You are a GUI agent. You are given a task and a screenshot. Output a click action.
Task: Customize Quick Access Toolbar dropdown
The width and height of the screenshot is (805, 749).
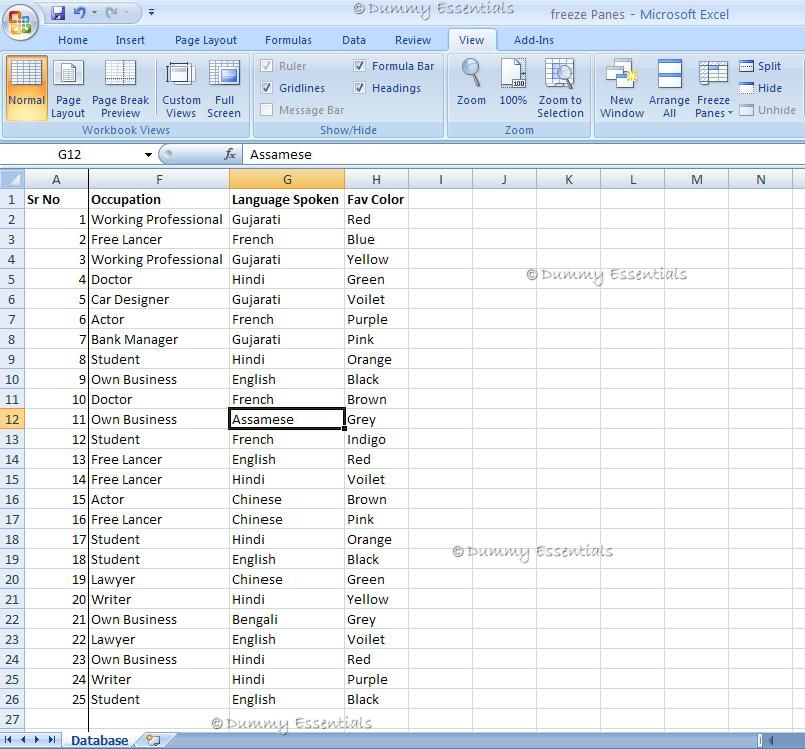point(151,12)
